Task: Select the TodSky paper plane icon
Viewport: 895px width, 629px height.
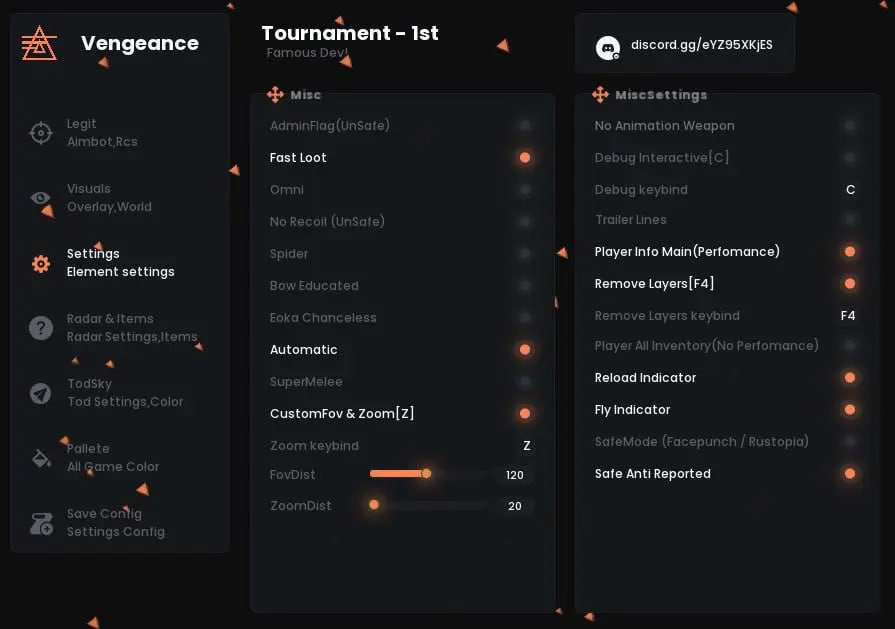Action: [41, 393]
